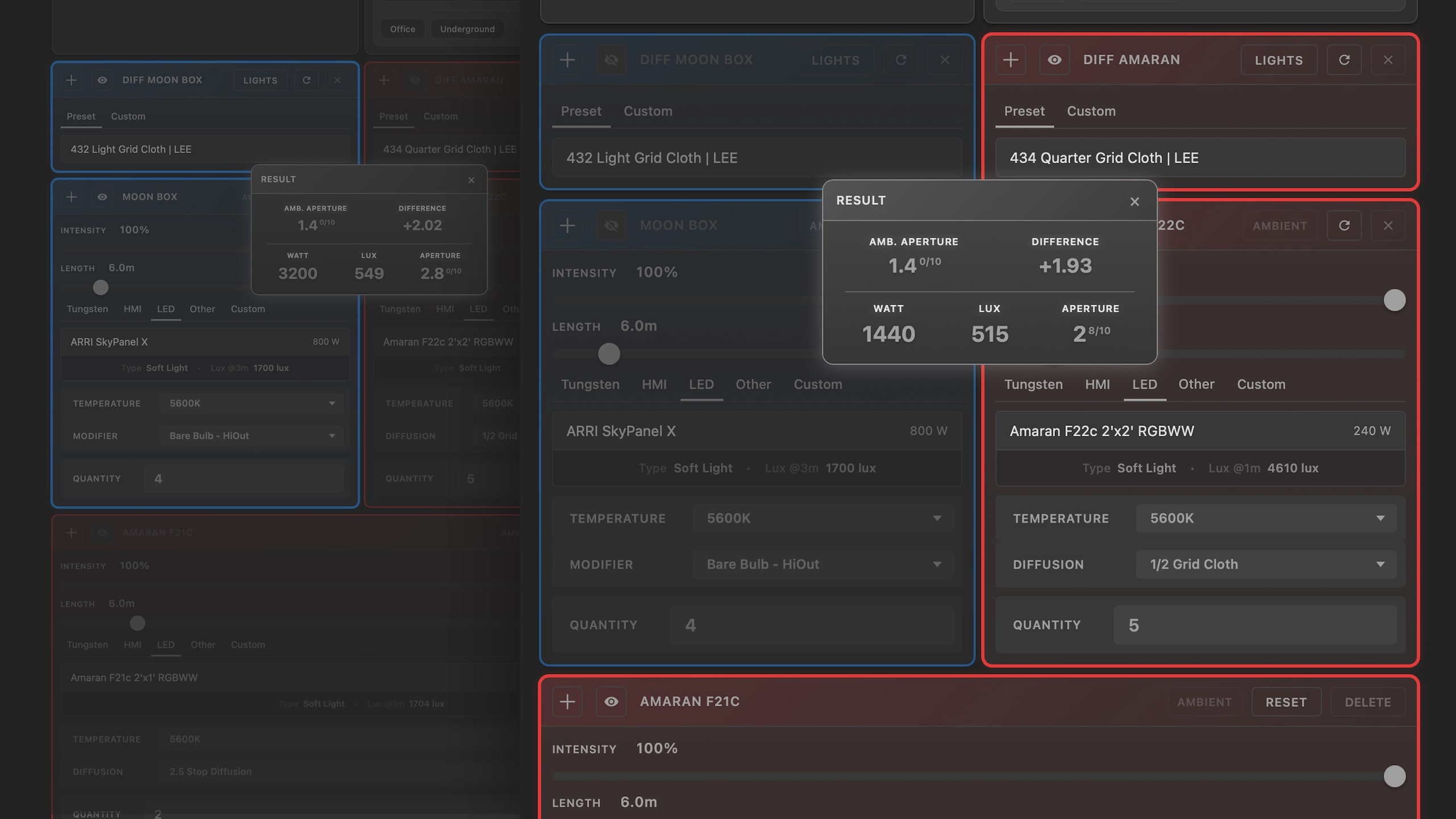Open the large-view Amaran F22c Temperature dropdown
Screen dimensions: 1456x819
click(1266, 518)
